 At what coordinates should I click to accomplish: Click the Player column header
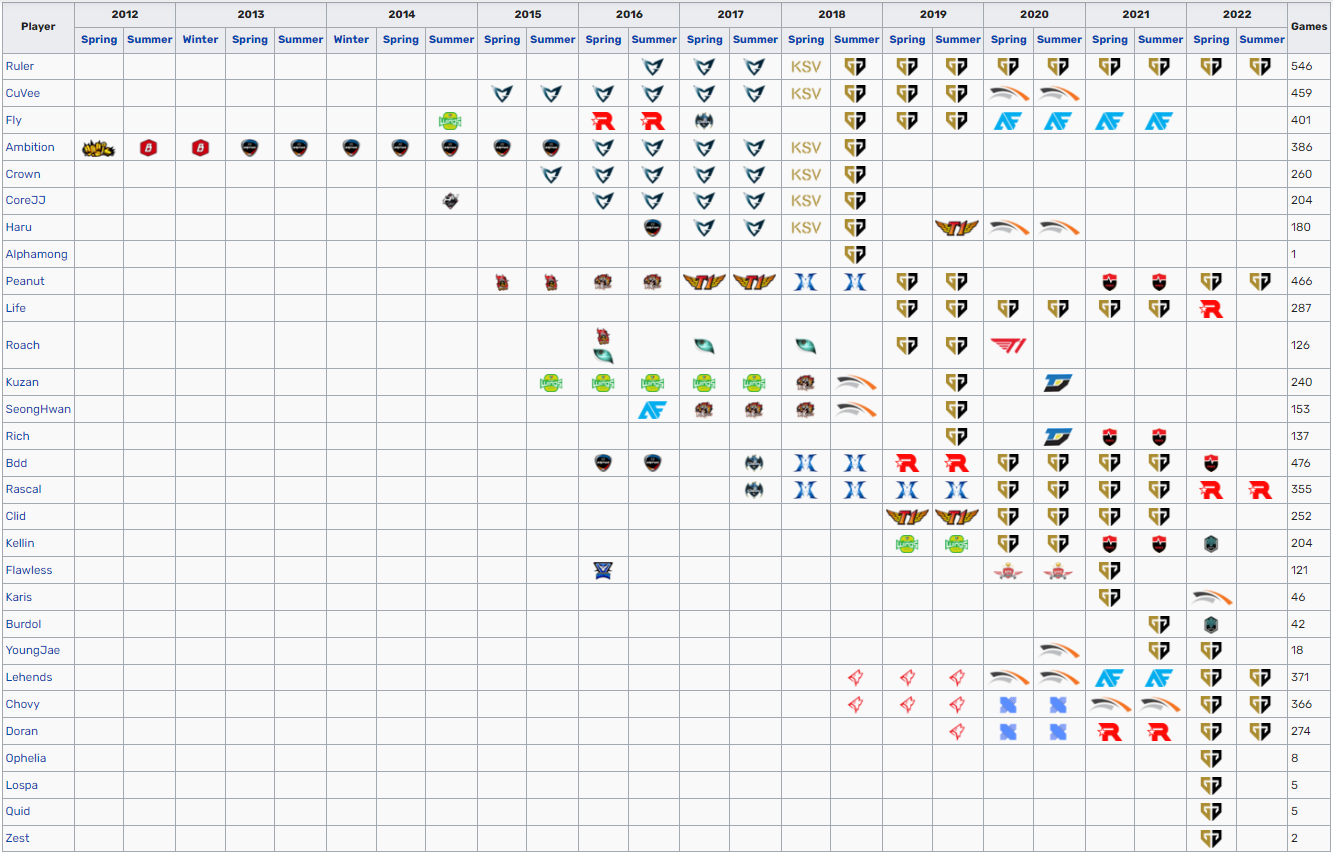pyautogui.click(x=38, y=27)
